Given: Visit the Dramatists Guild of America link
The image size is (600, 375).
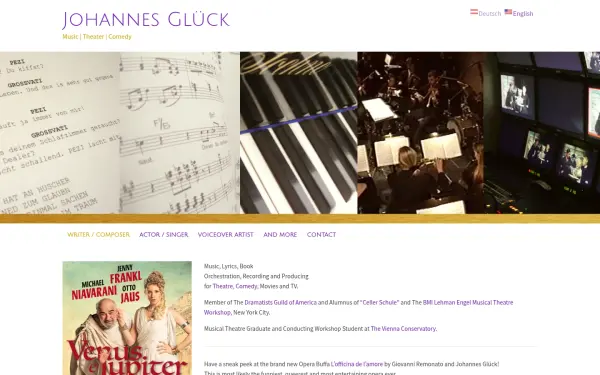Looking at the screenshot, I should point(280,302).
